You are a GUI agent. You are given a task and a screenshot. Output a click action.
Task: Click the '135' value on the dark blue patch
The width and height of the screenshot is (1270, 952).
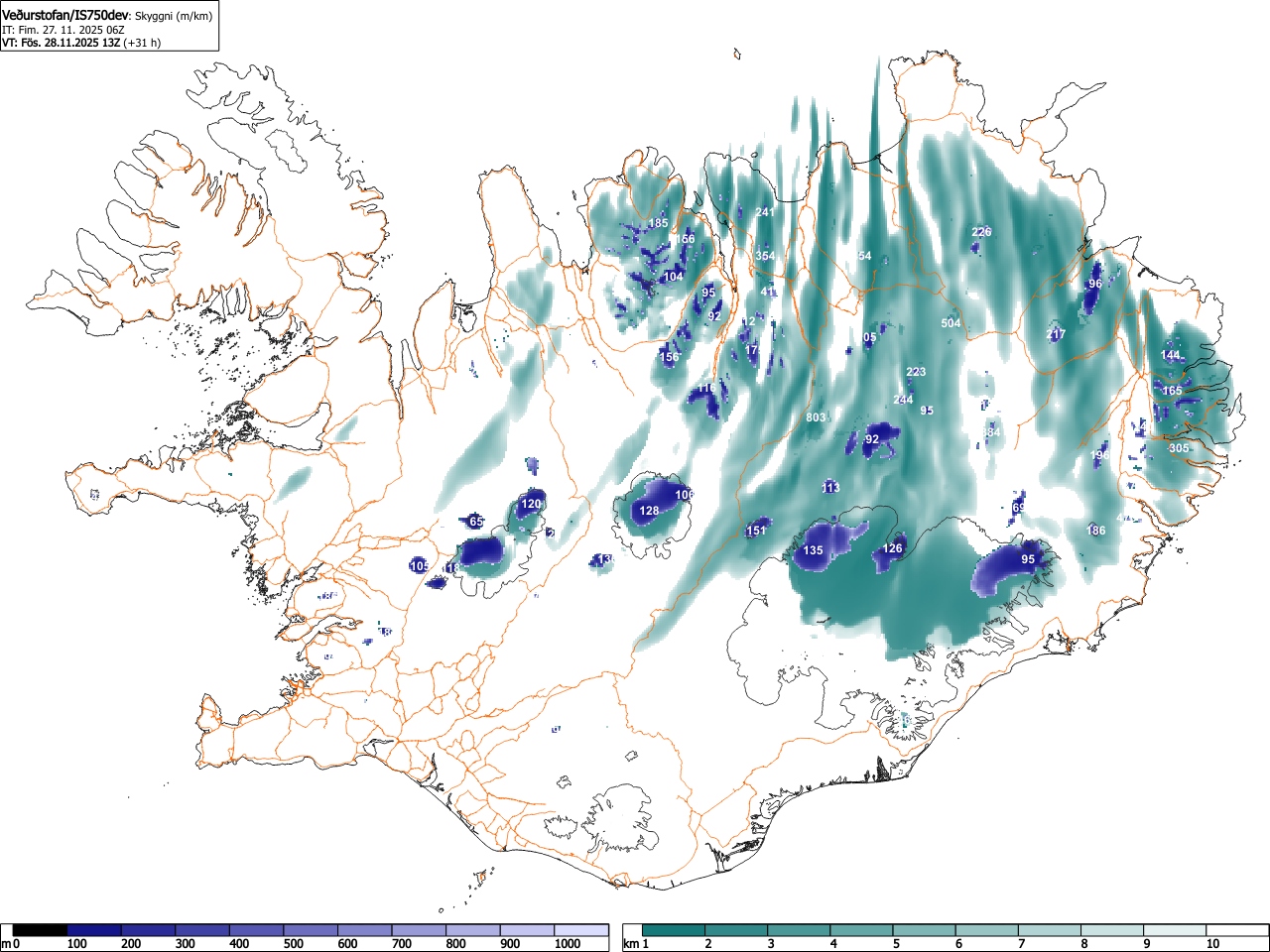click(813, 550)
